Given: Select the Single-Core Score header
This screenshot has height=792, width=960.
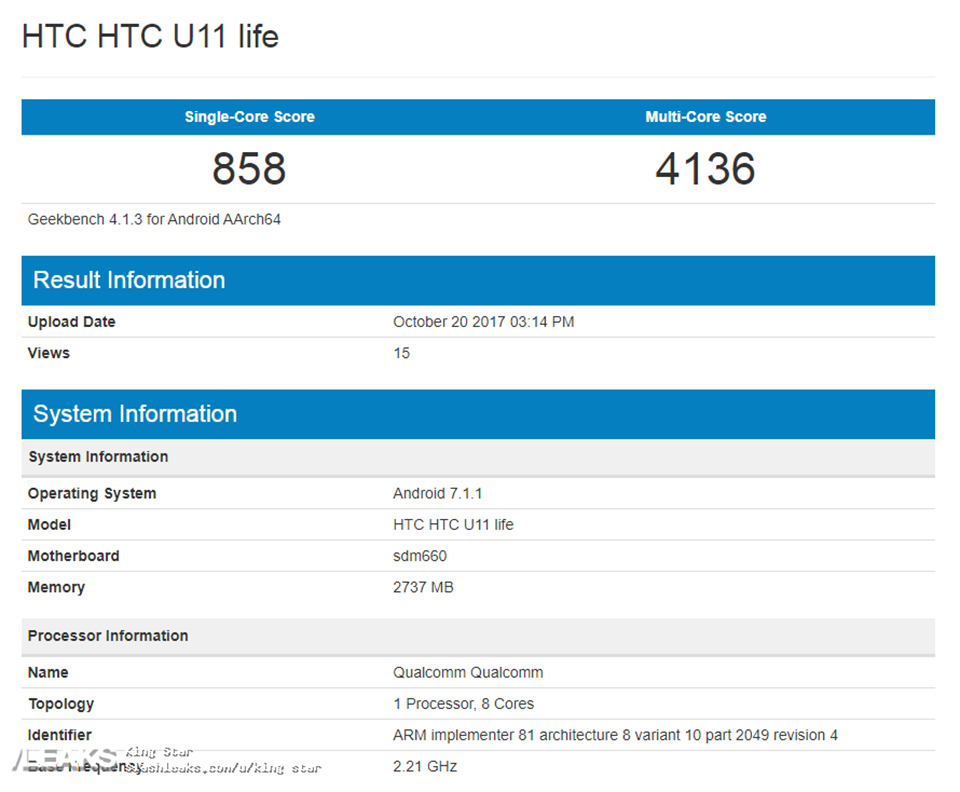Looking at the screenshot, I should click(248, 116).
